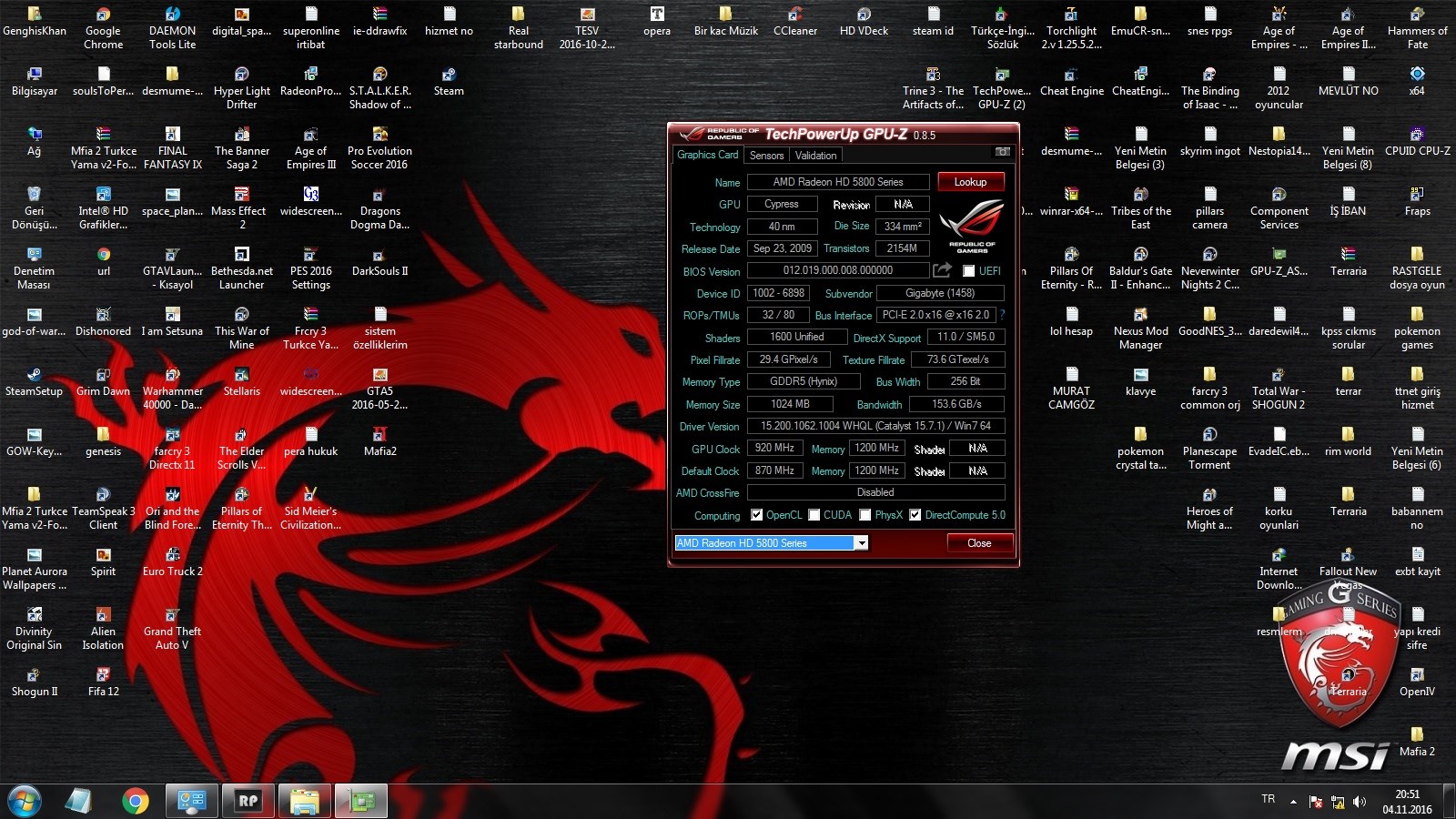Click the BIOS save/export arrow icon
Image resolution: width=1456 pixels, height=819 pixels.
tap(943, 270)
